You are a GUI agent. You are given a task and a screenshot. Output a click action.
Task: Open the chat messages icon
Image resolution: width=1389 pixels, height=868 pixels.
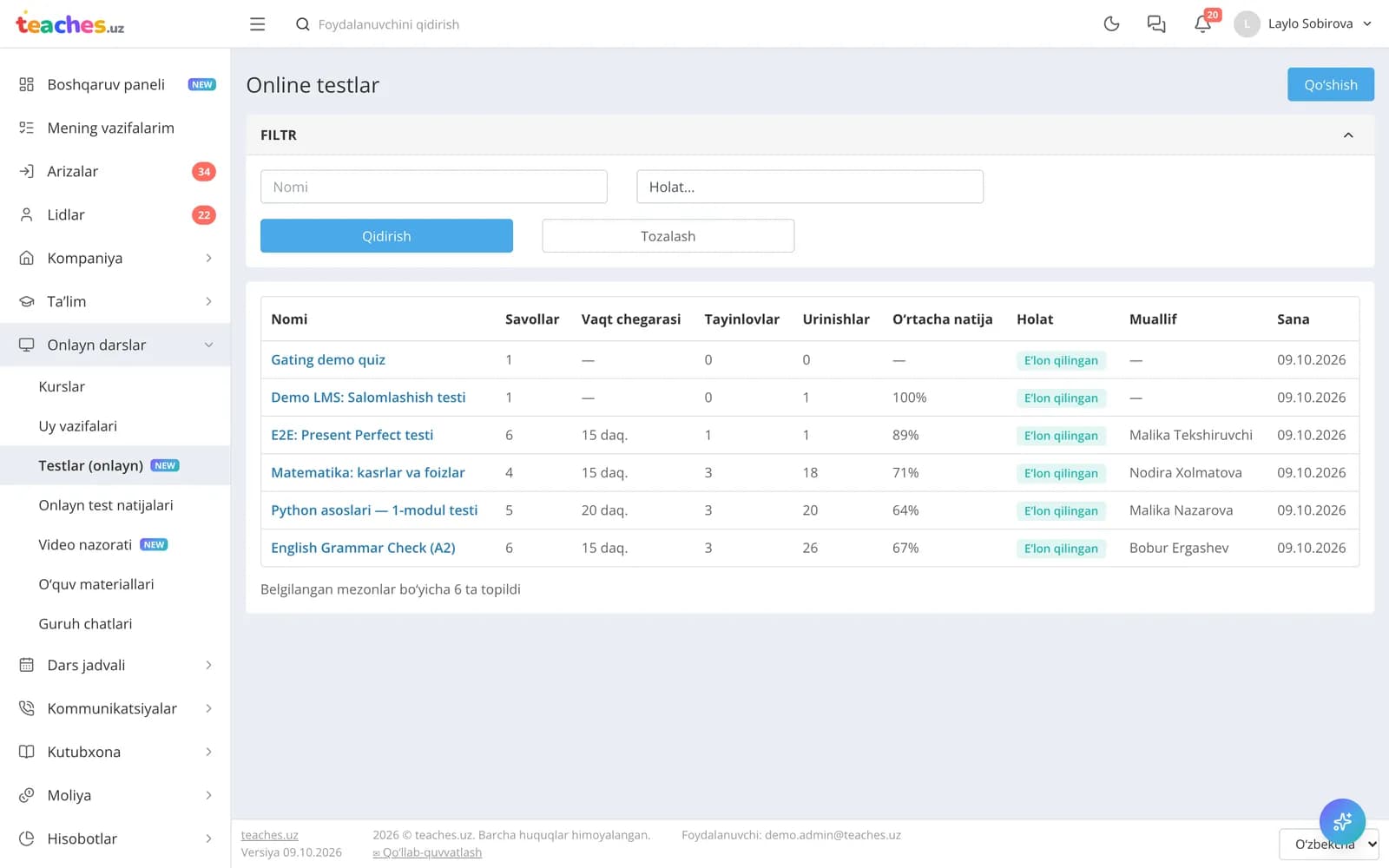(x=1156, y=24)
